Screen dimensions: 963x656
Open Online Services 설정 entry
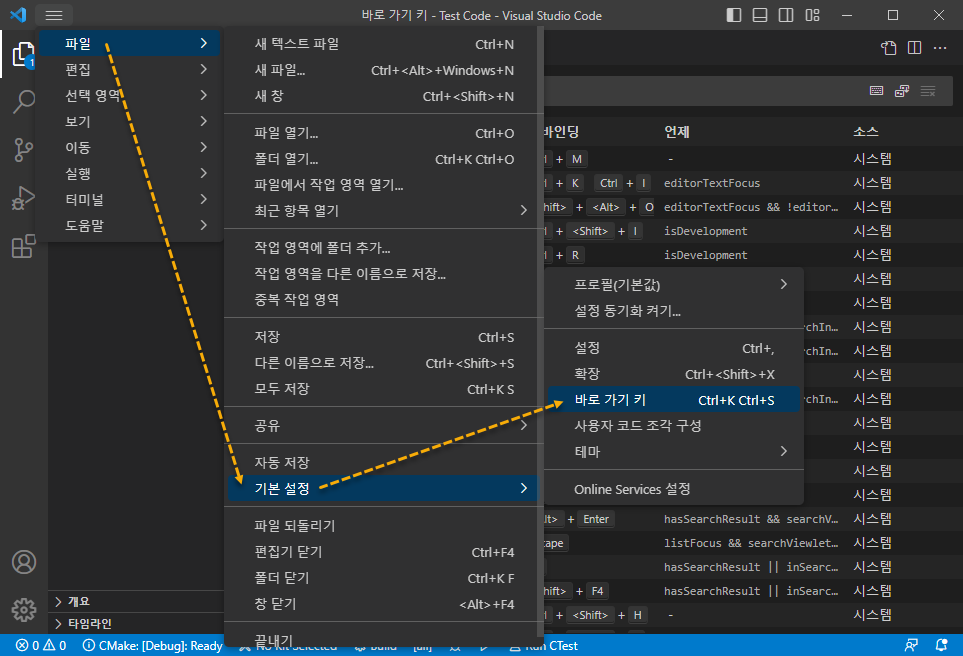pos(674,490)
